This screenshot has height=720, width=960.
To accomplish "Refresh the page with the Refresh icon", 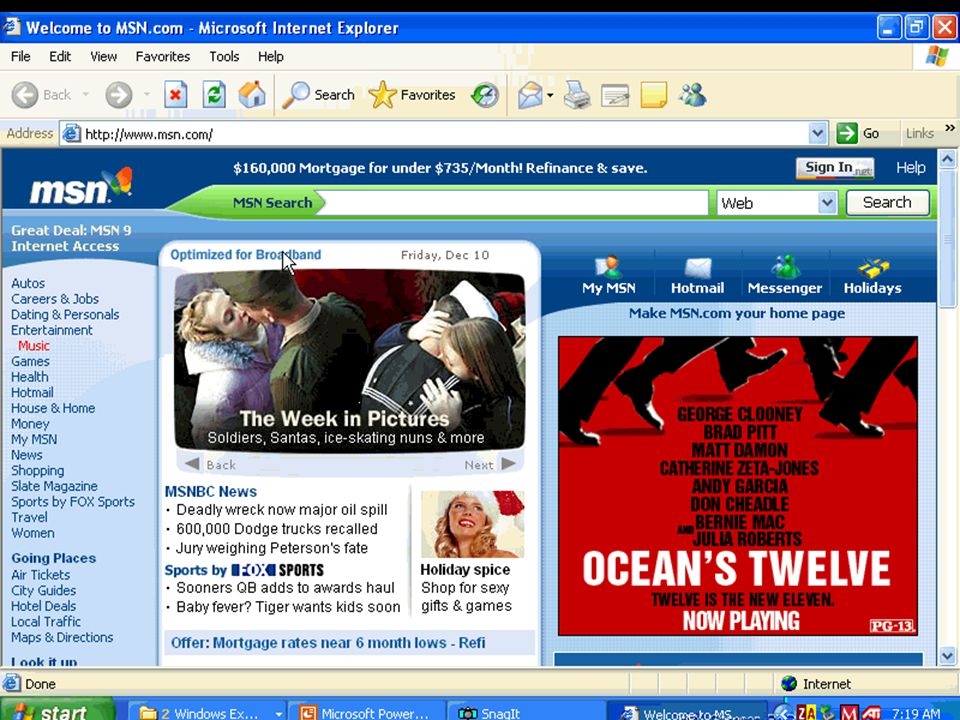I will tap(214, 95).
